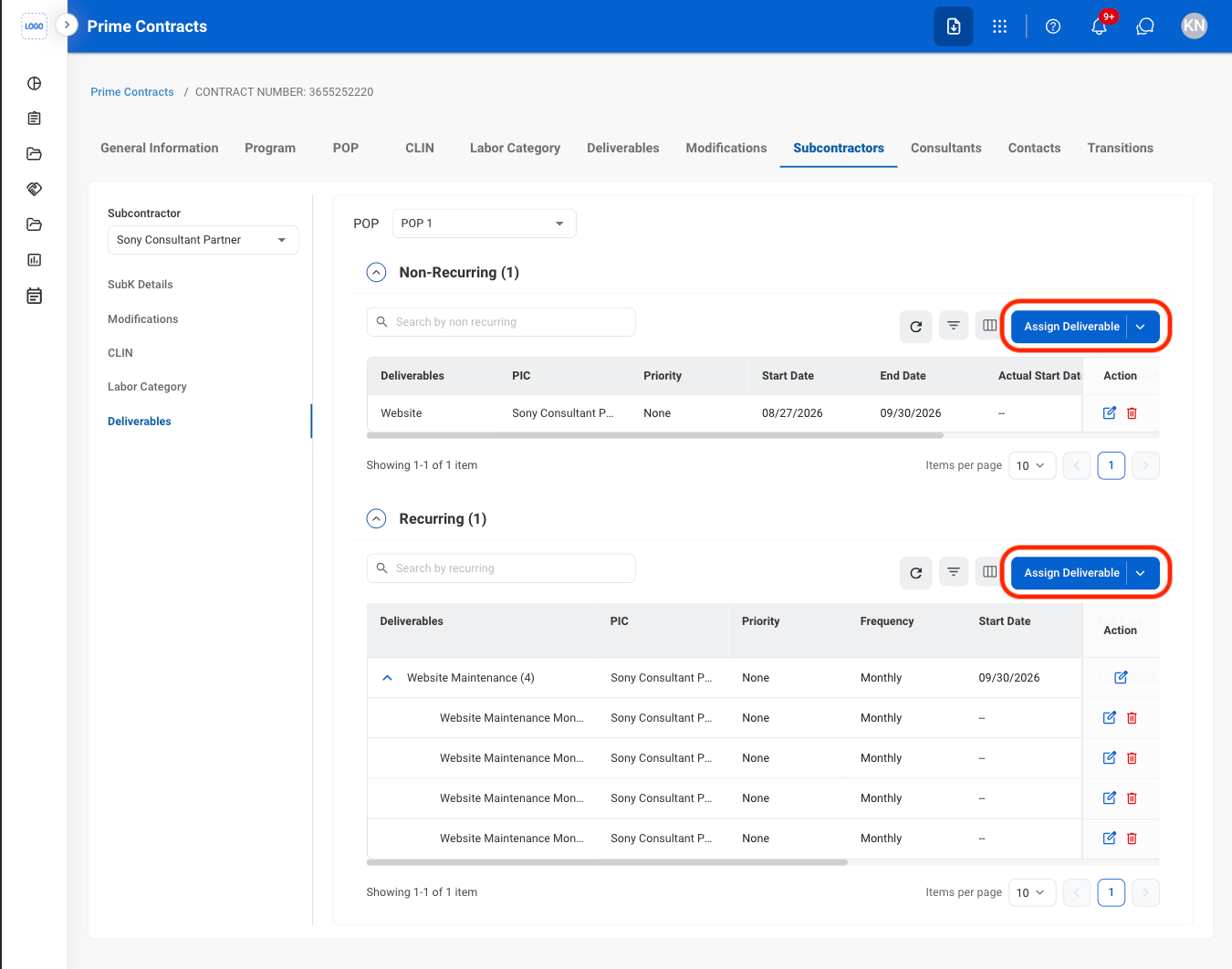Open the chat messages icon
This screenshot has width=1232, height=969.
pyautogui.click(x=1145, y=26)
